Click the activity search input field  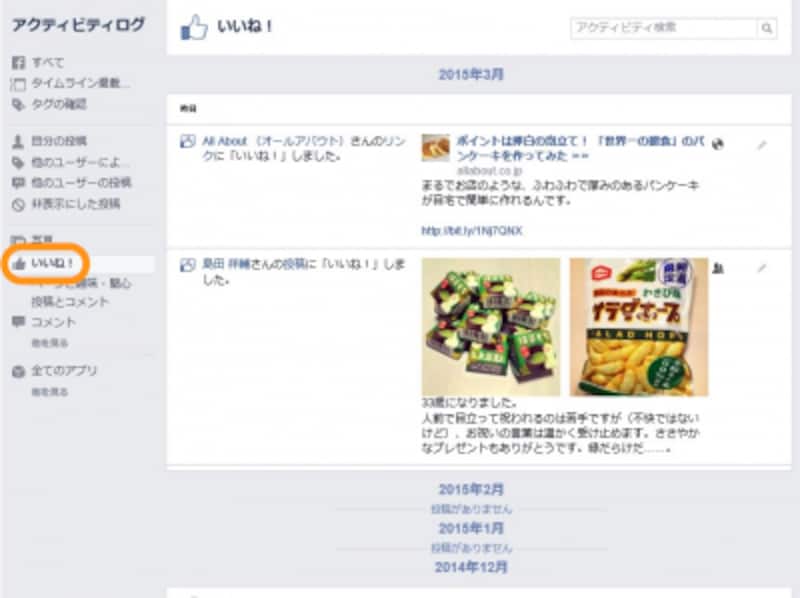[664, 28]
